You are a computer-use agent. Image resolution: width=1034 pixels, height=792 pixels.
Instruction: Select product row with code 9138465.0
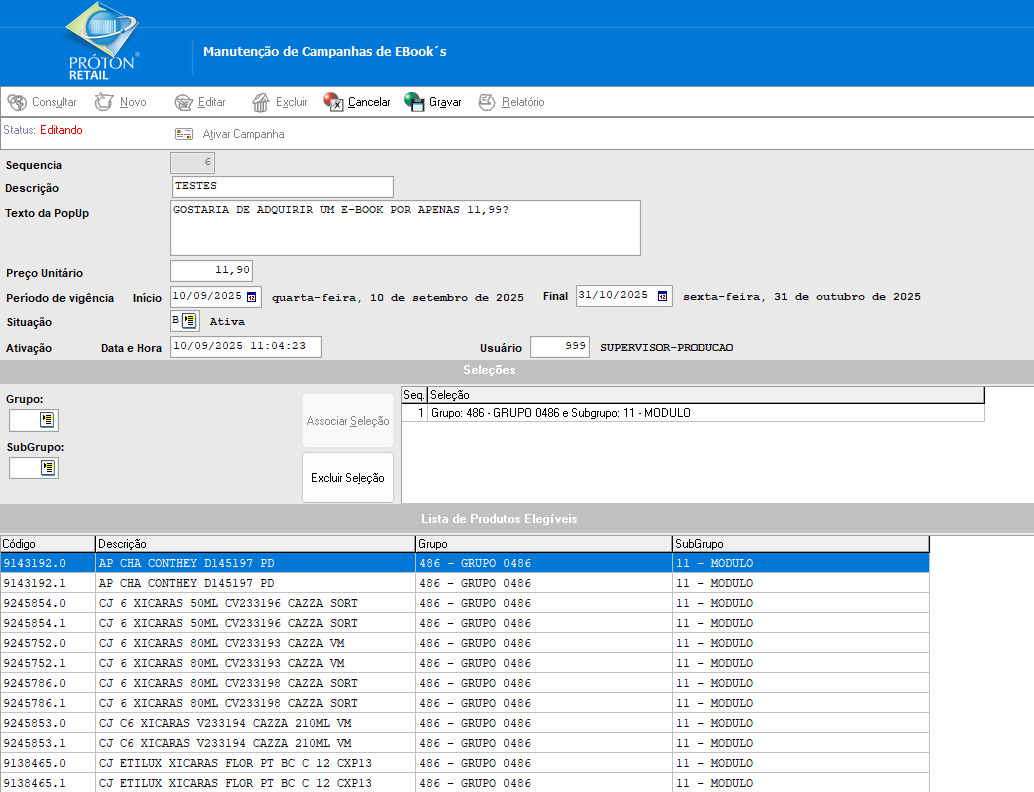pyautogui.click(x=465, y=763)
